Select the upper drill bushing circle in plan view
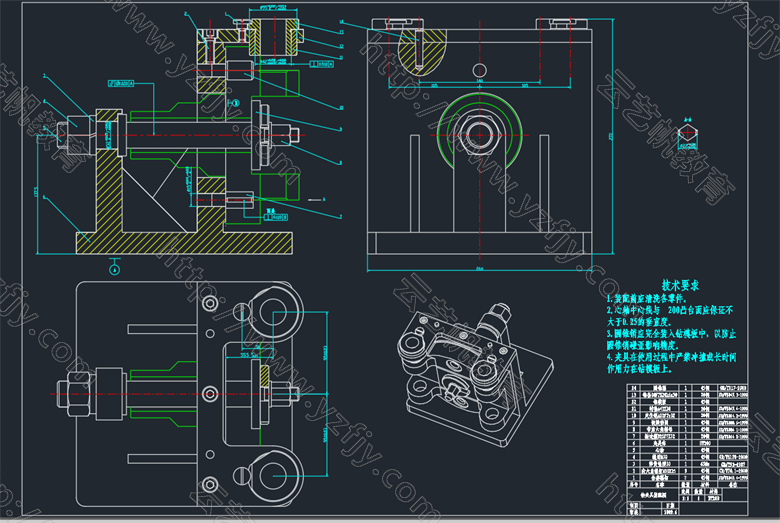The width and height of the screenshot is (780, 523). (x=273, y=313)
